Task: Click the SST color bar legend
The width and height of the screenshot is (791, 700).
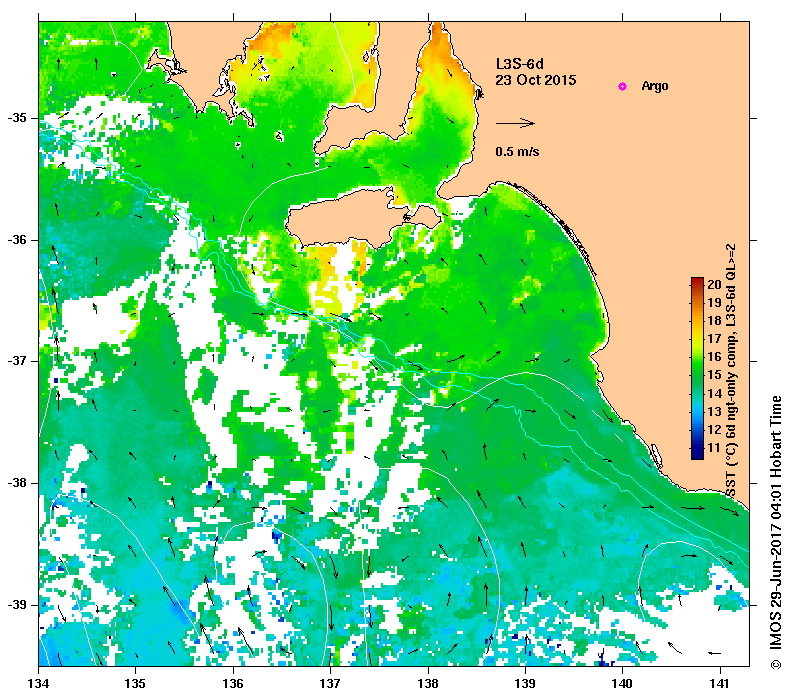Action: 697,368
